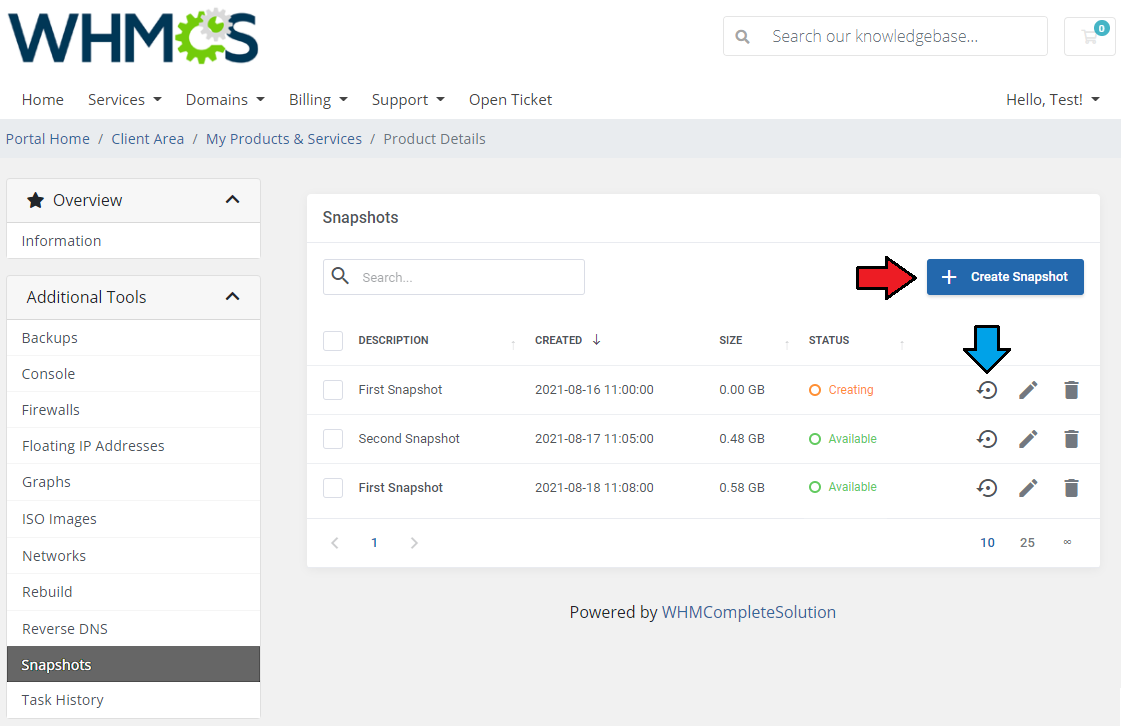Open Reverse DNS in sidebar

[133, 629]
